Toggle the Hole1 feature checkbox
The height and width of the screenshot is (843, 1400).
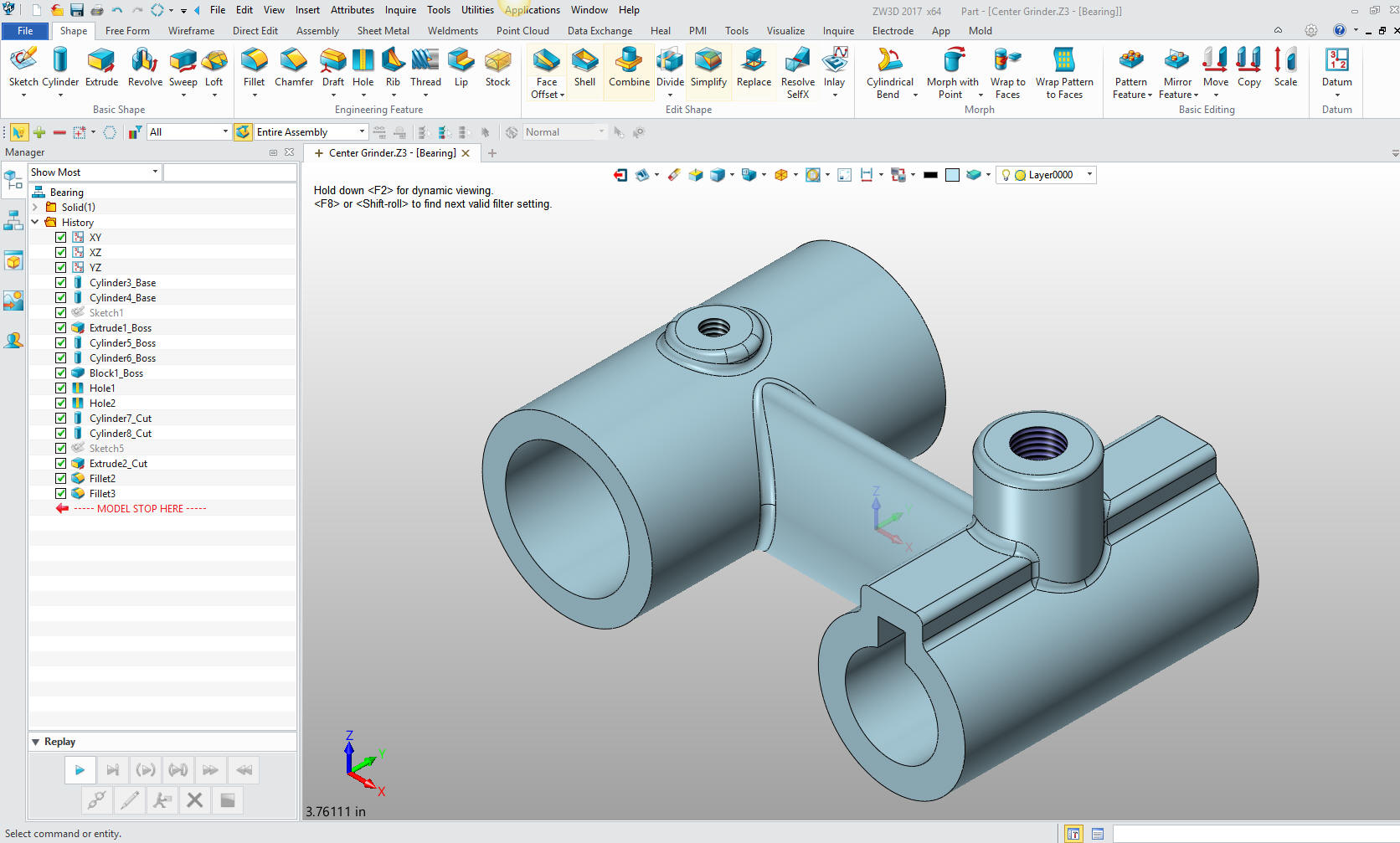[61, 388]
